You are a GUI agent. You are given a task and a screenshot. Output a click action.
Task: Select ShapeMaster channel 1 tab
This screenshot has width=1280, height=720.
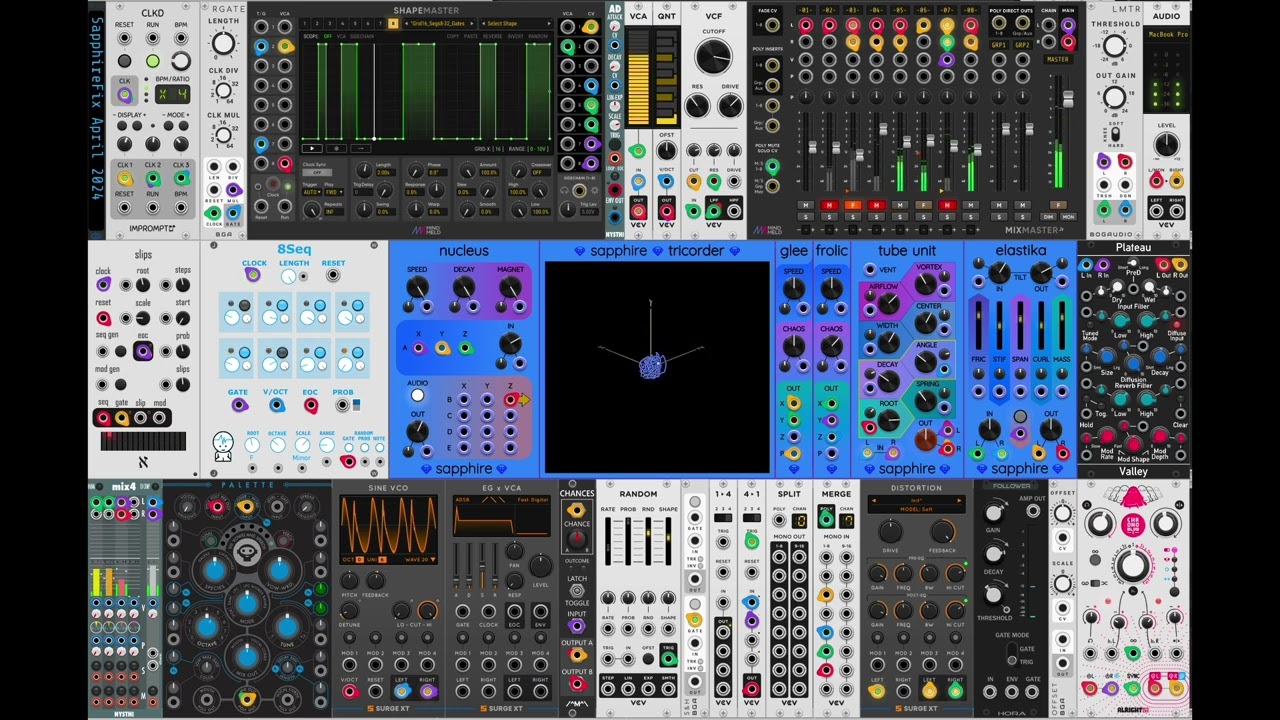pos(304,24)
